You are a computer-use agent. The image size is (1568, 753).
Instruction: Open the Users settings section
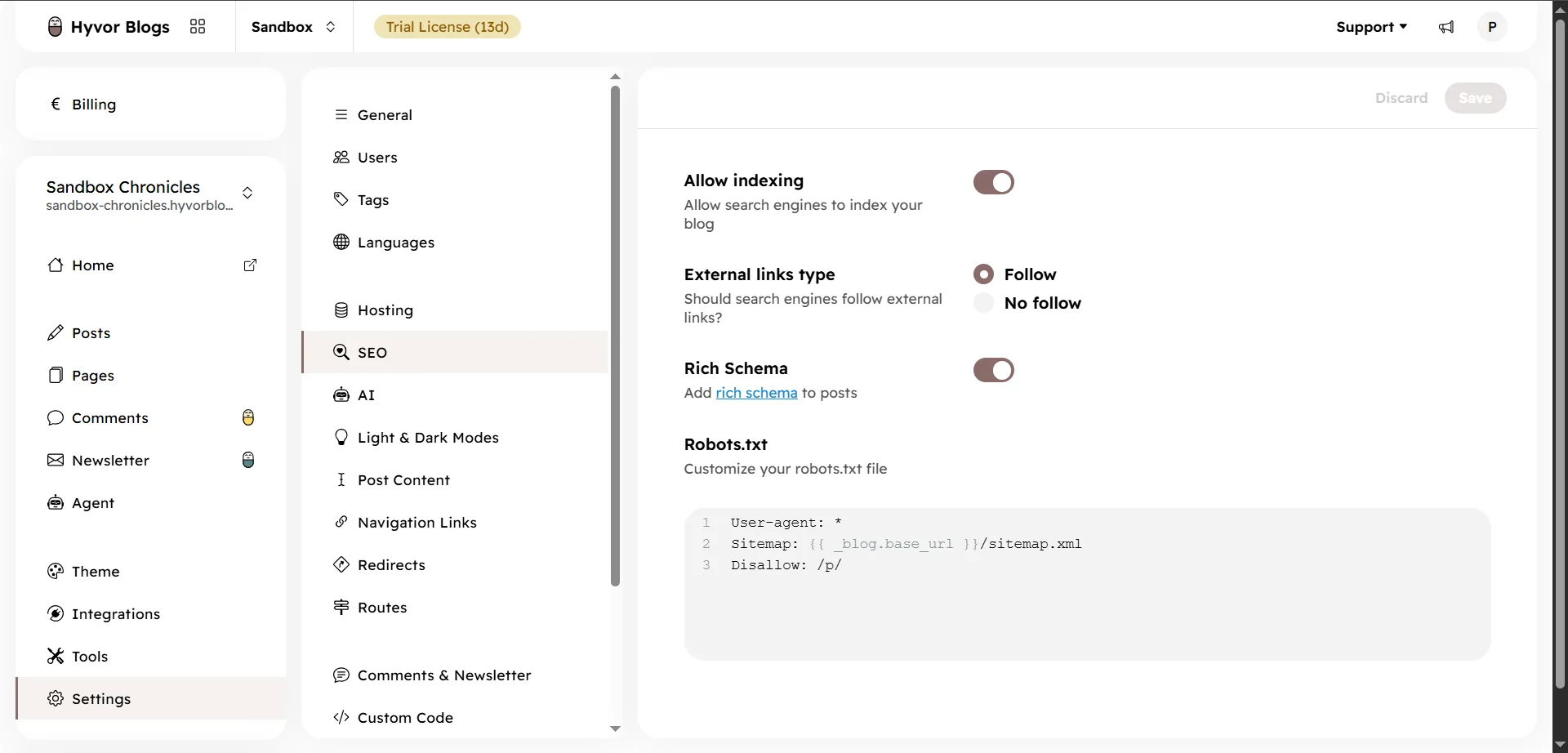tap(455, 158)
